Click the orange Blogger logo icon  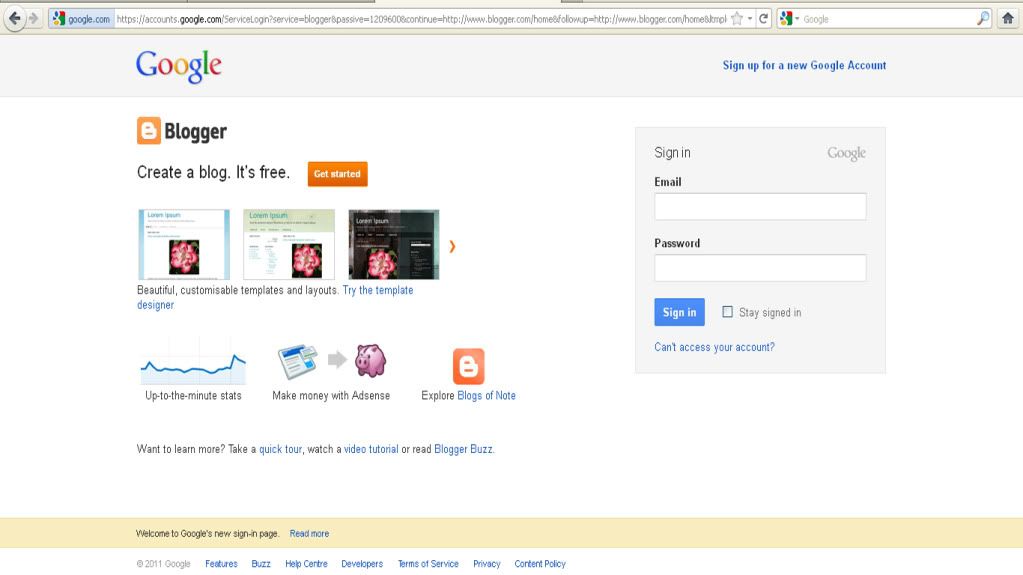pos(149,131)
